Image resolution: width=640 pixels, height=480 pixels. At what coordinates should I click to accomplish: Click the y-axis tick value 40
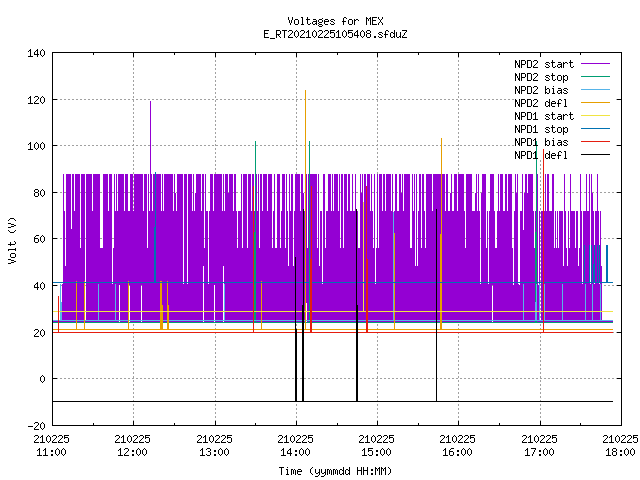click(x=39, y=286)
